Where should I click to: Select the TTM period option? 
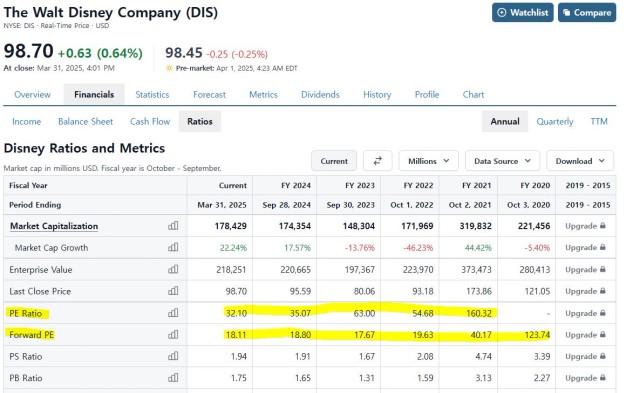click(599, 122)
